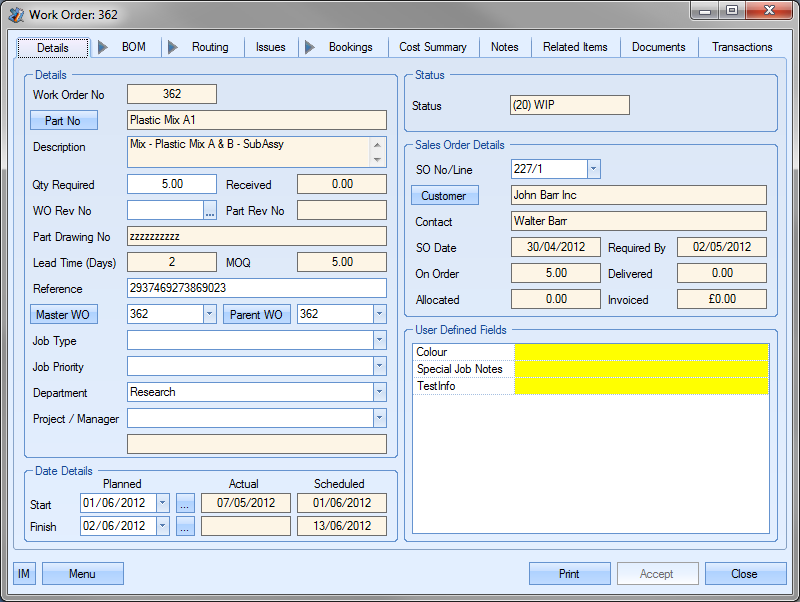800x602 pixels.
Task: Click the arrow icon before the Routing tab
Action: [x=172, y=47]
